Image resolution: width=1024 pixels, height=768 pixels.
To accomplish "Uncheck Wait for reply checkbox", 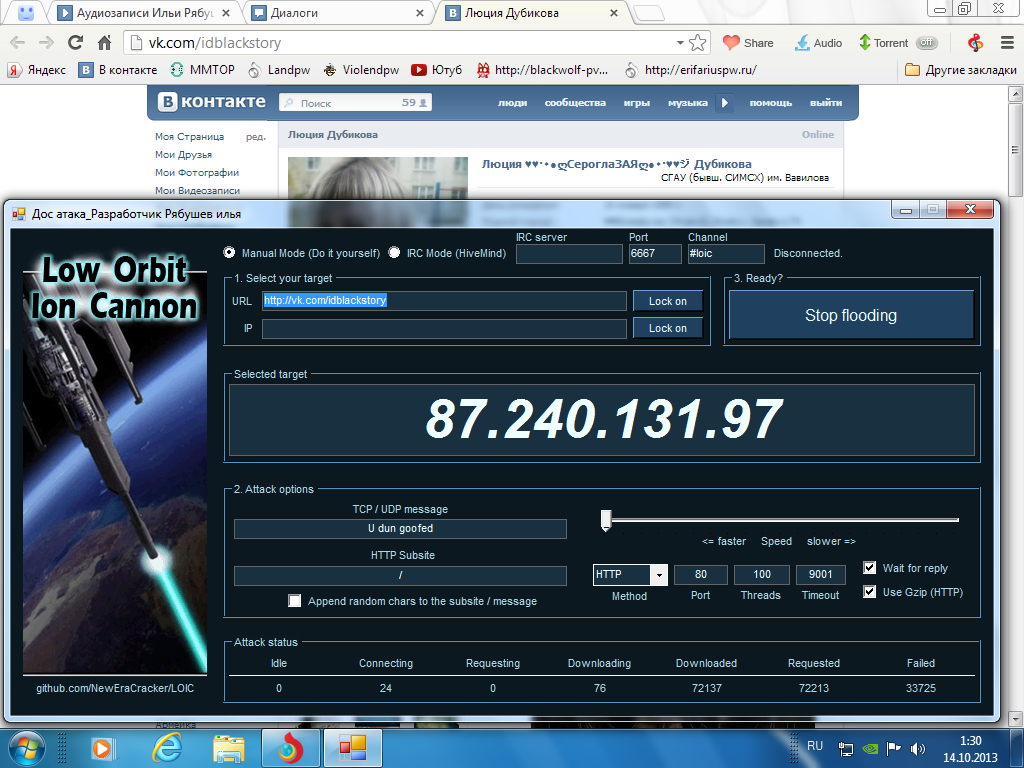I will [x=869, y=568].
